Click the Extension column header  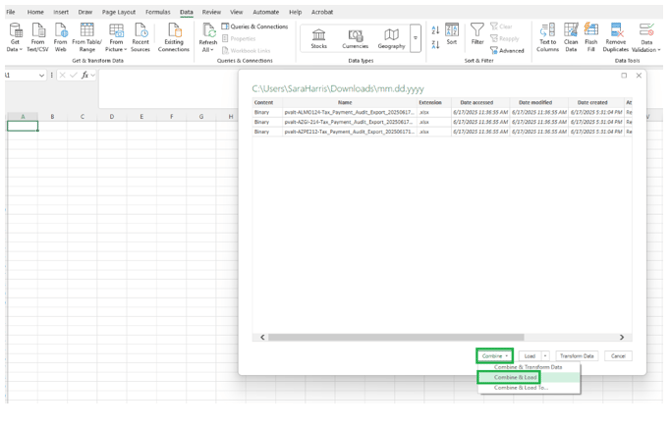(434, 103)
